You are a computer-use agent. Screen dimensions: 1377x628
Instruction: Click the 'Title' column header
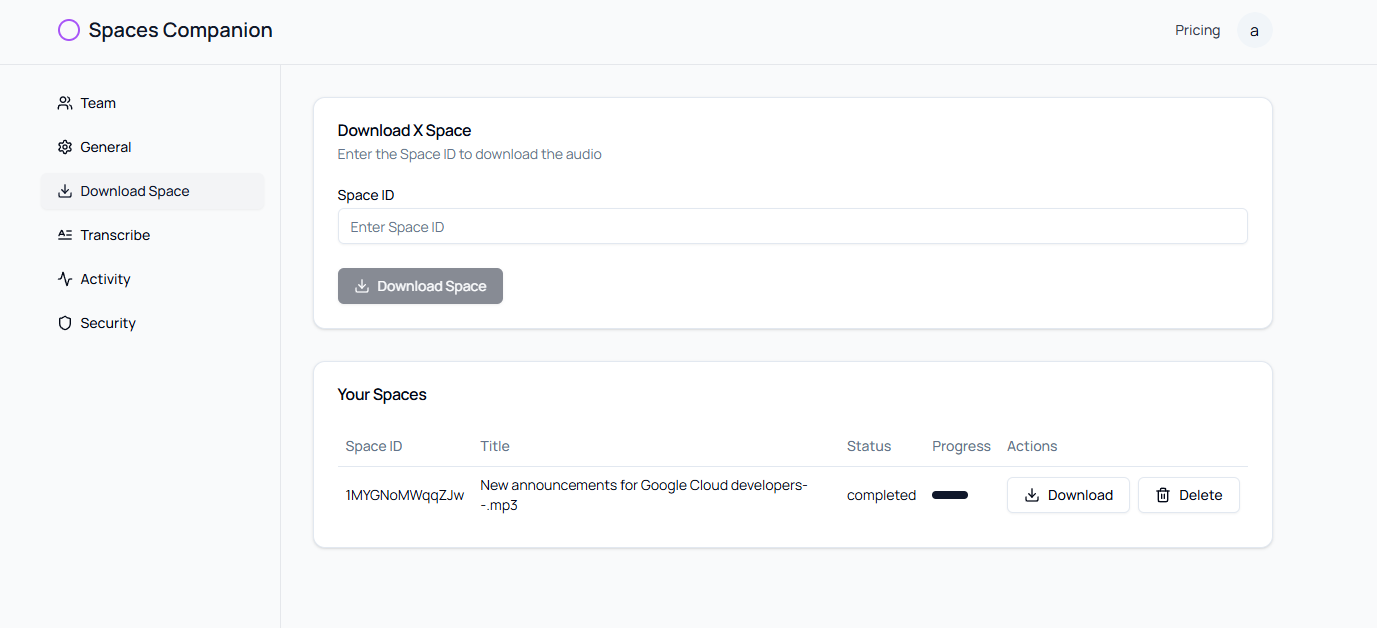[x=495, y=446]
